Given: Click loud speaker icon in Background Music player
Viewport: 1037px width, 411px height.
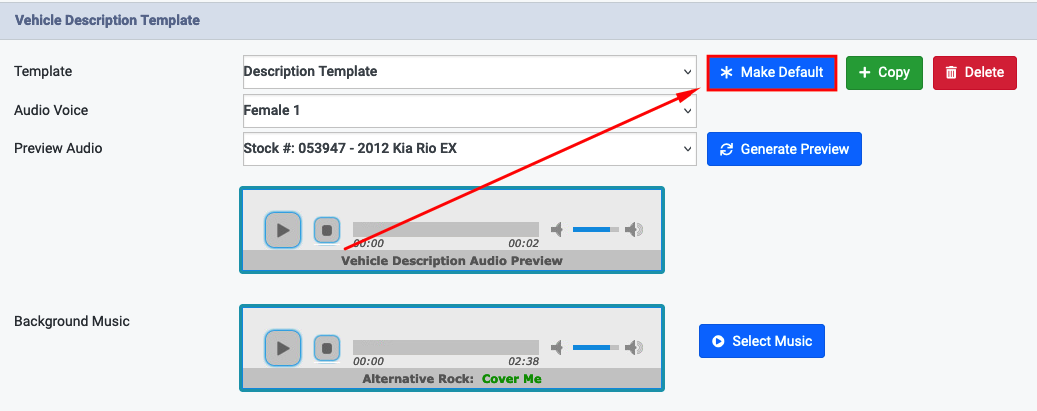Looking at the screenshot, I should click(x=634, y=347).
